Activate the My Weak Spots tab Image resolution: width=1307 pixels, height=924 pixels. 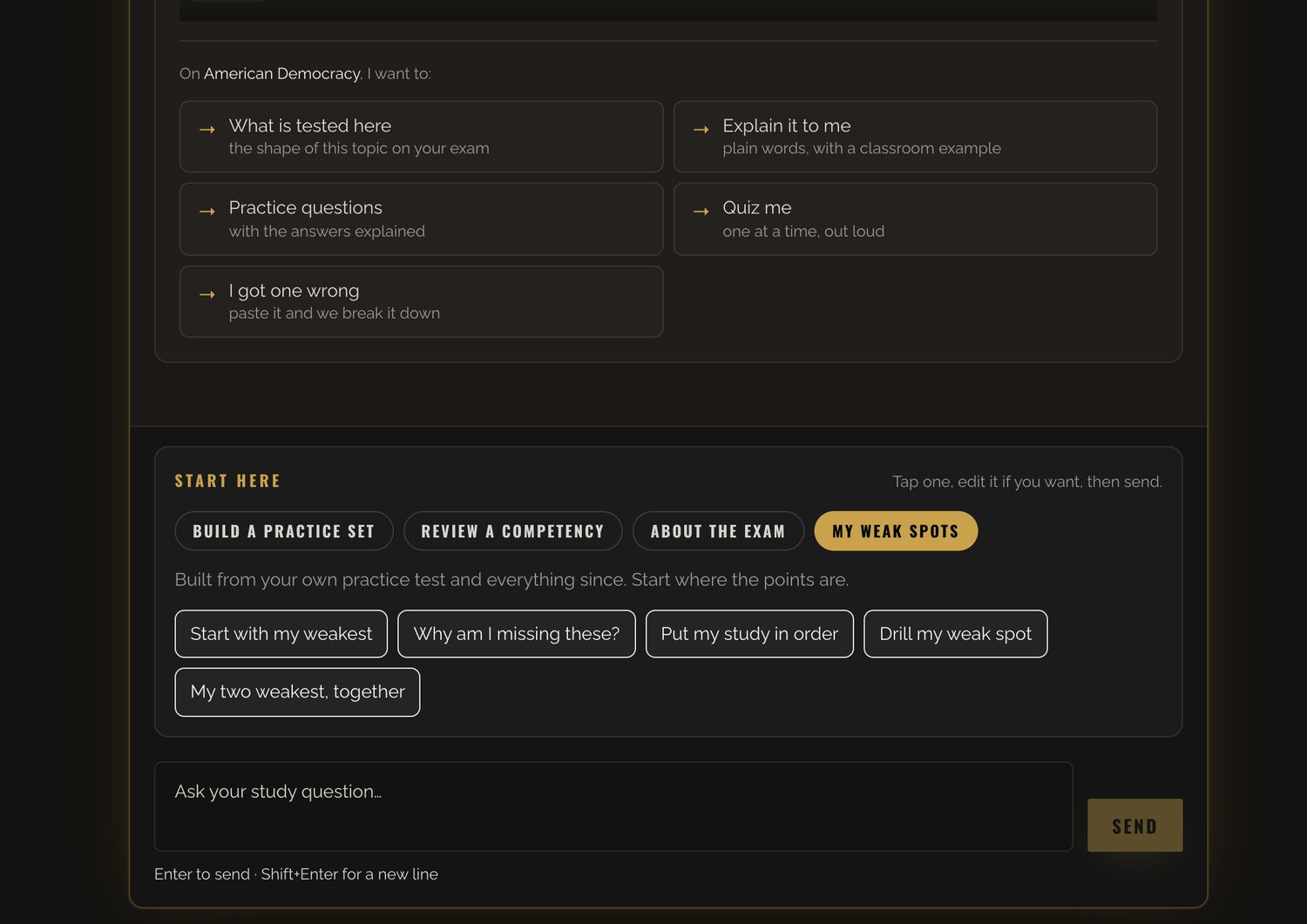click(896, 531)
